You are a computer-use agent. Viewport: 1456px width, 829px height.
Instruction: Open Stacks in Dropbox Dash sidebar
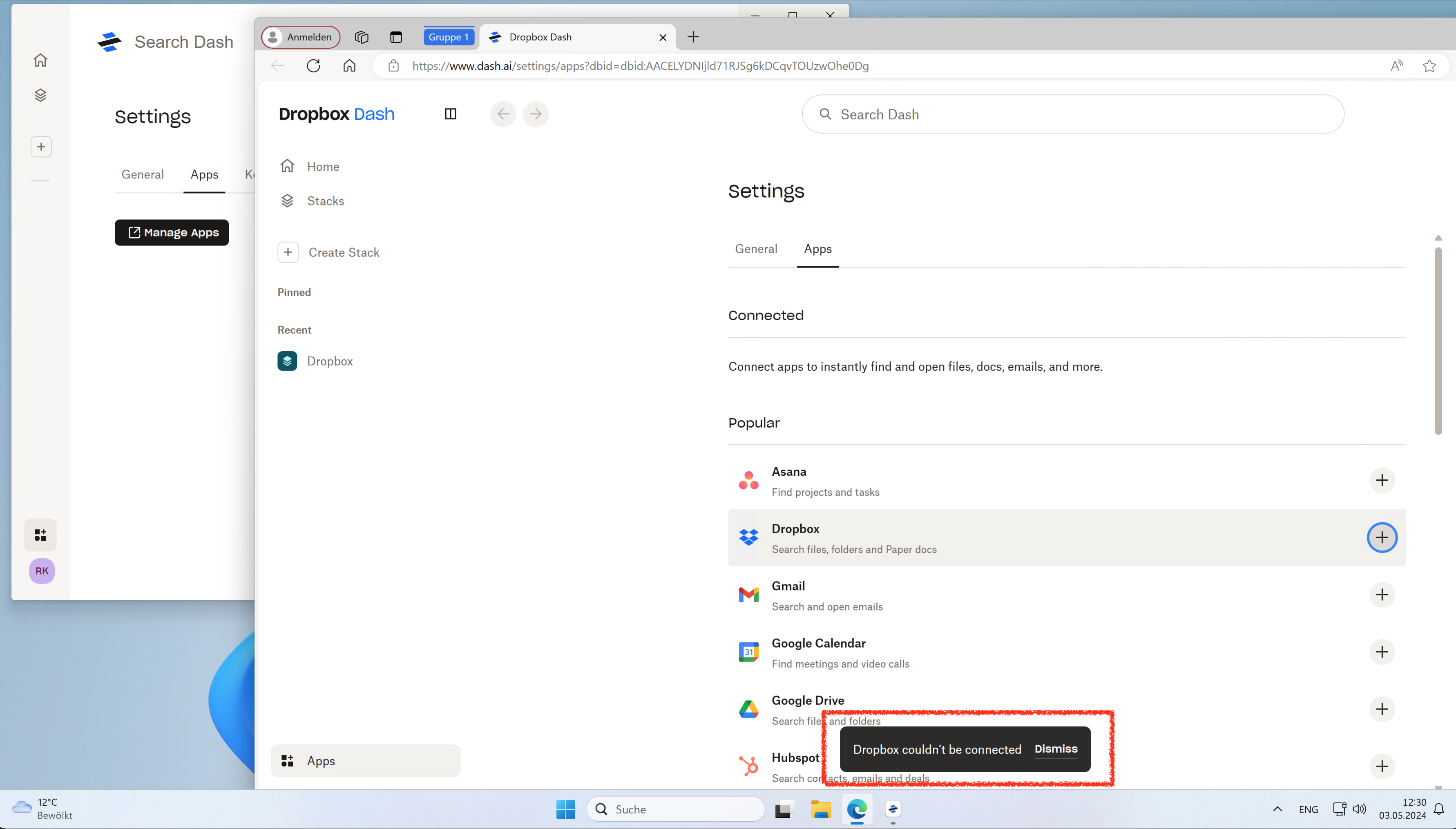(312, 201)
